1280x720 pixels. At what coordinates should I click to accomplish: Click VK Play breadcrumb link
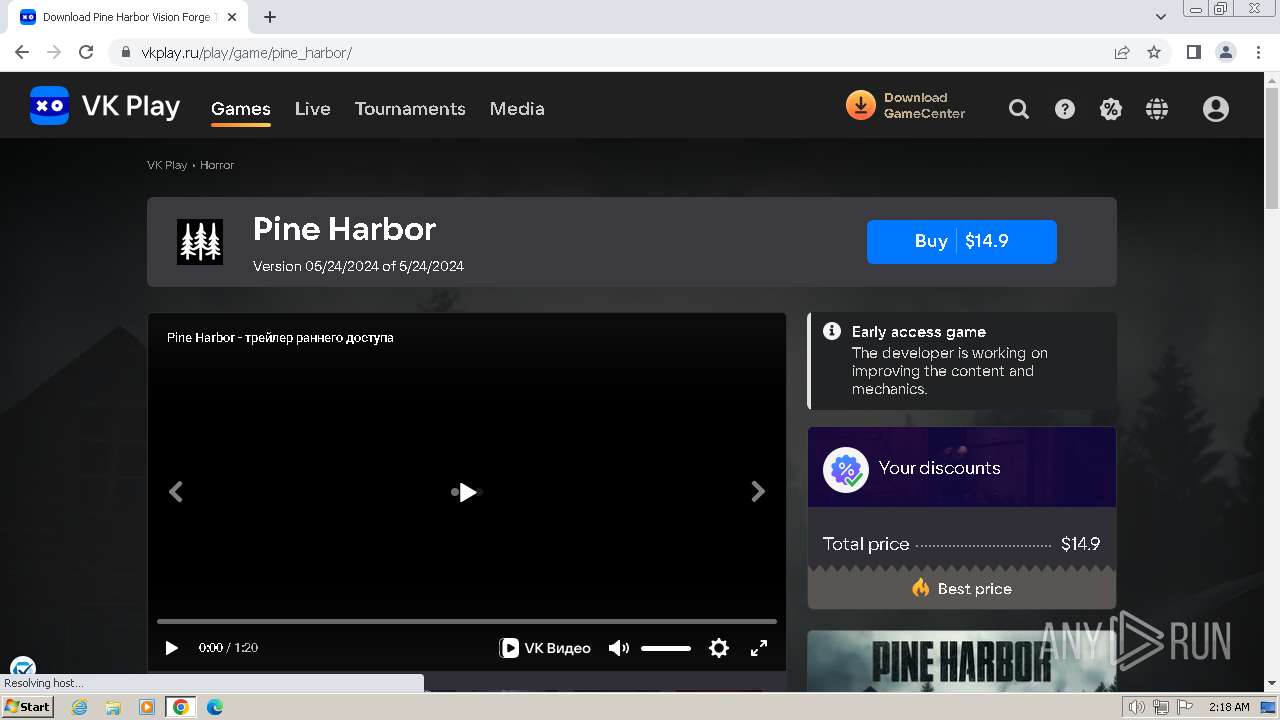167,165
